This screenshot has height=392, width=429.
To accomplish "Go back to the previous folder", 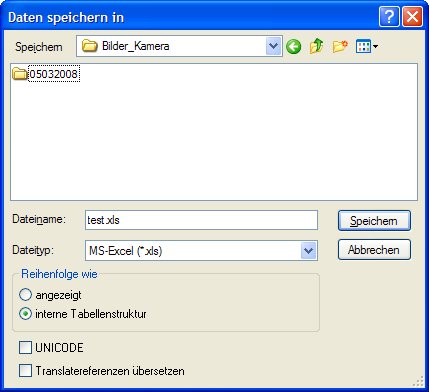I will [x=293, y=47].
